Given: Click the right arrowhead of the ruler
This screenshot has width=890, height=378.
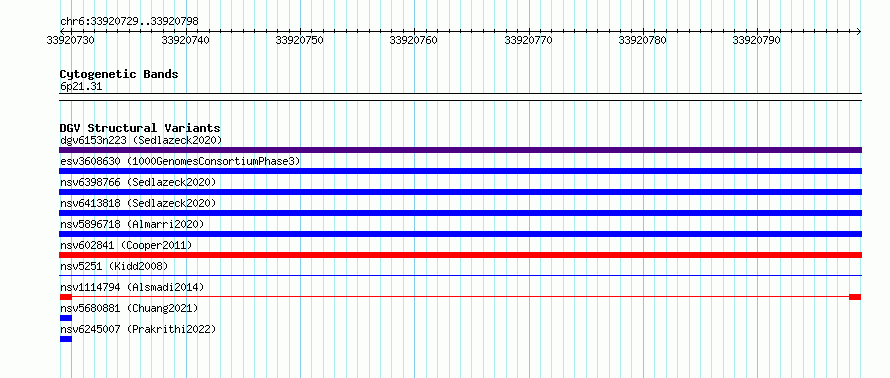Looking at the screenshot, I should (x=859, y=31).
